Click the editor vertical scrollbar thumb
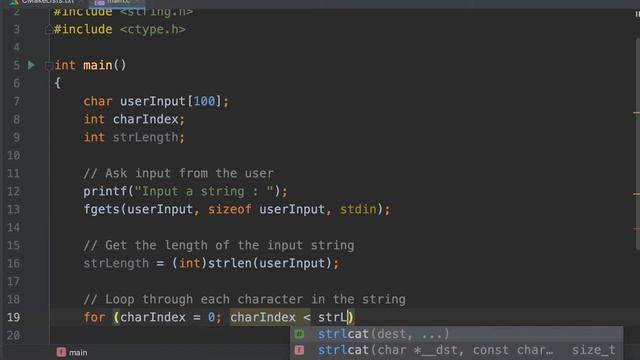 pos(638,143)
